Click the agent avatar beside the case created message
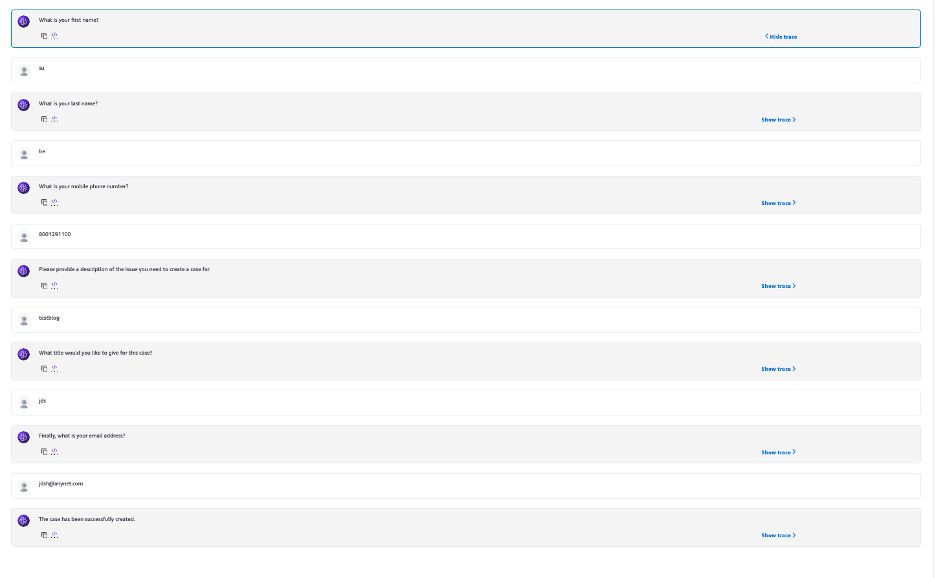 (23, 521)
